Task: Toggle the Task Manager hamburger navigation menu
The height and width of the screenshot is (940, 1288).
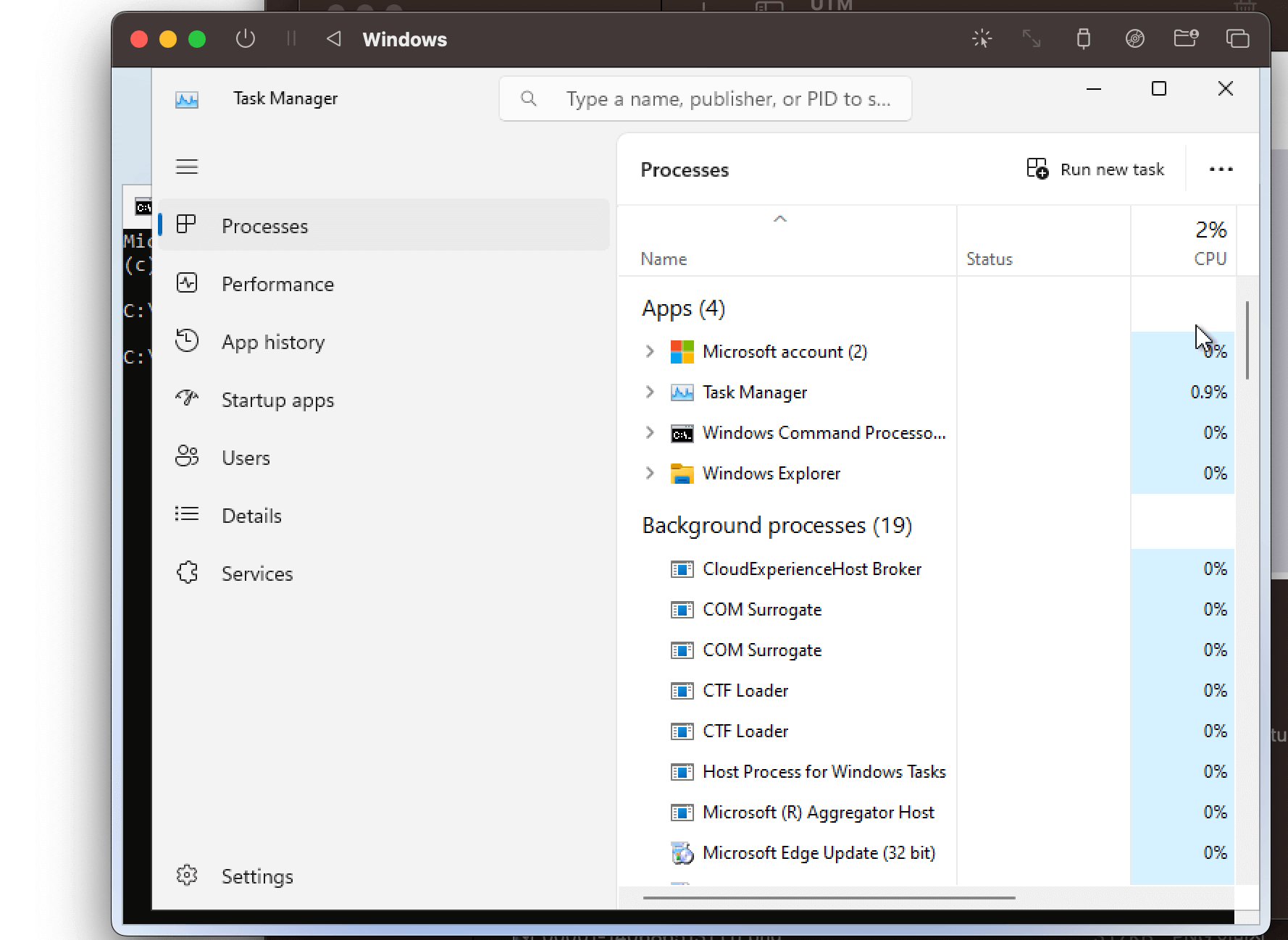Action: [x=187, y=167]
